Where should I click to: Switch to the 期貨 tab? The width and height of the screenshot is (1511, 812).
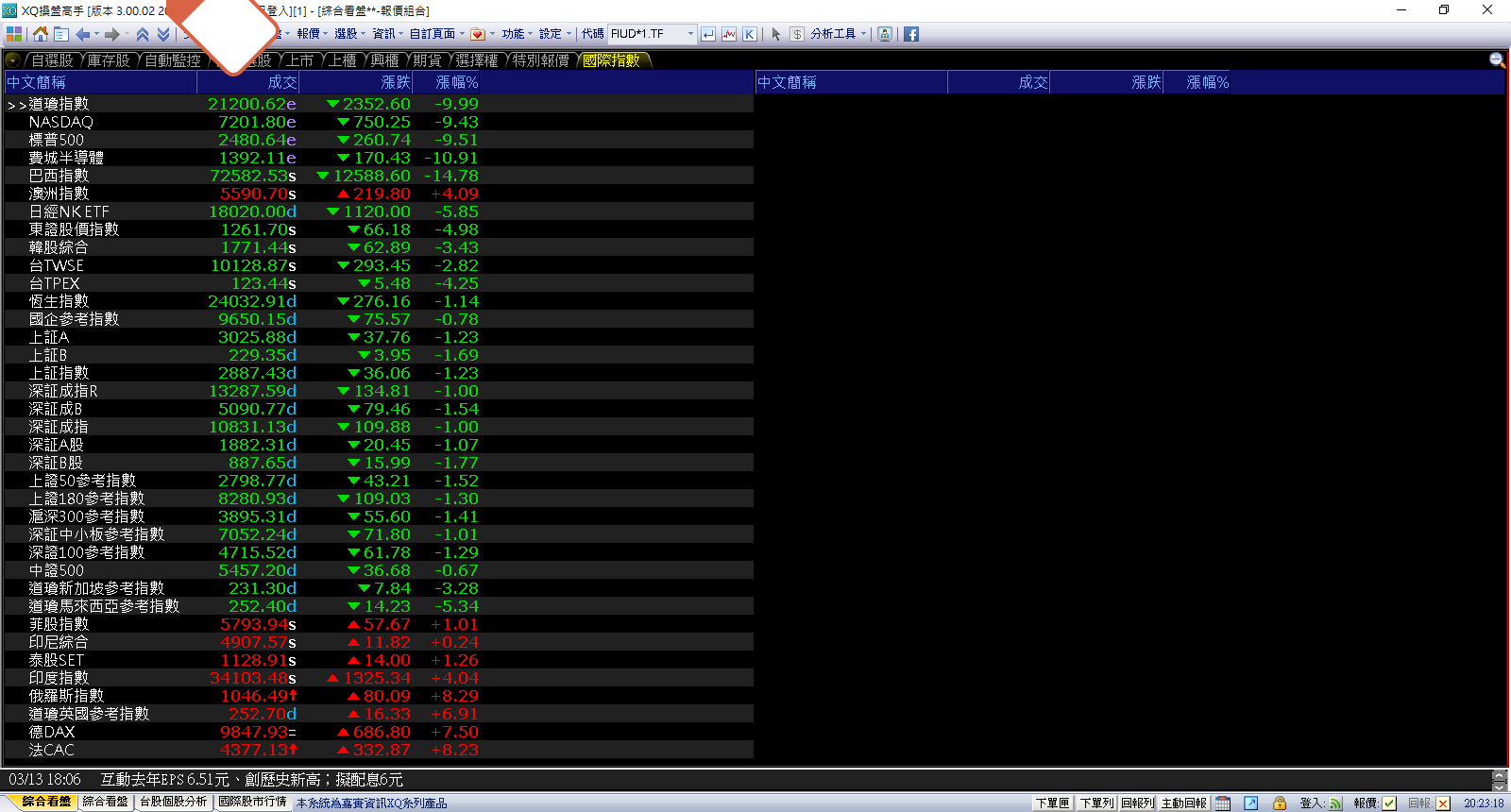point(428,60)
